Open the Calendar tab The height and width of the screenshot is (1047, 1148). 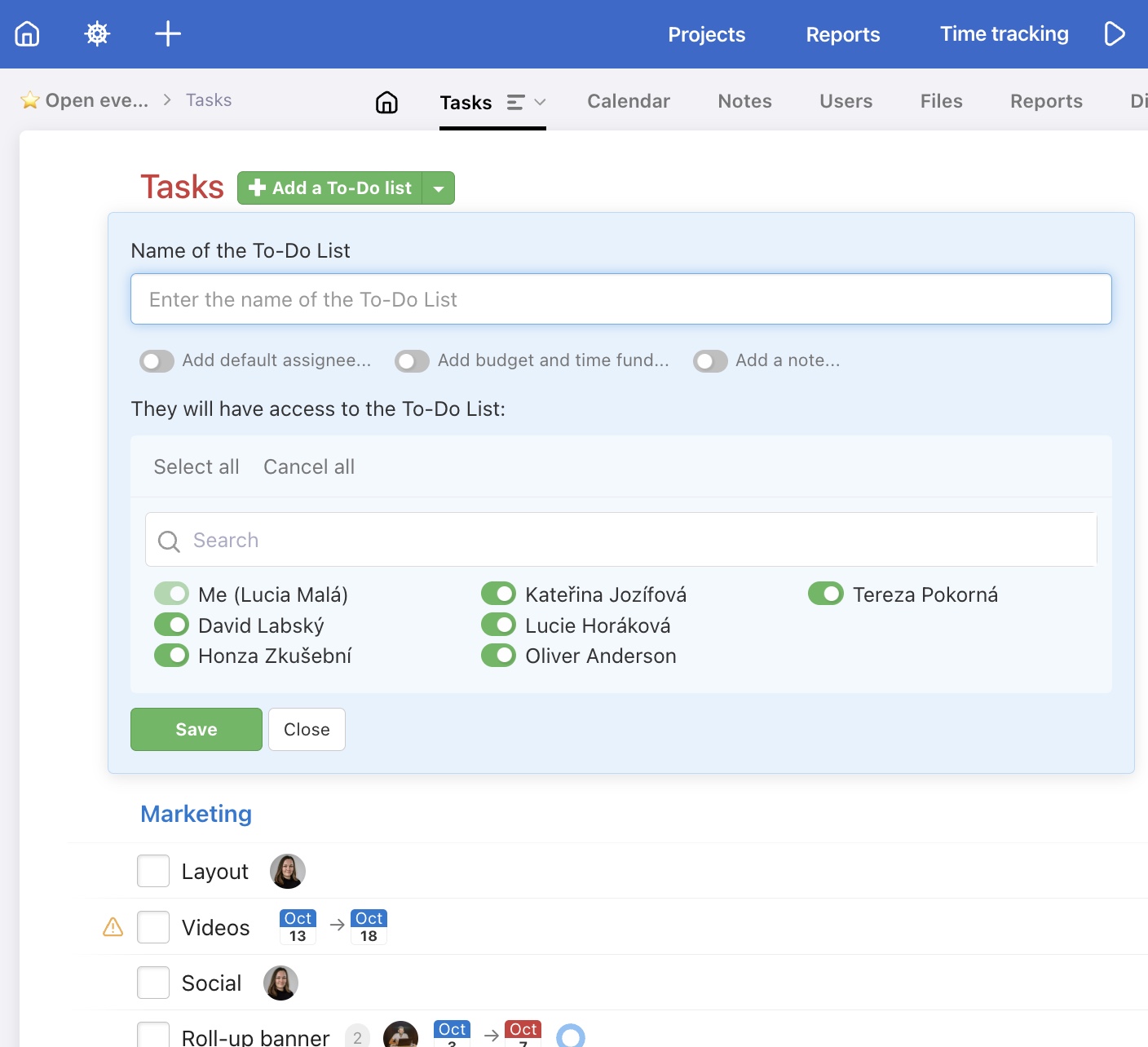pos(628,101)
